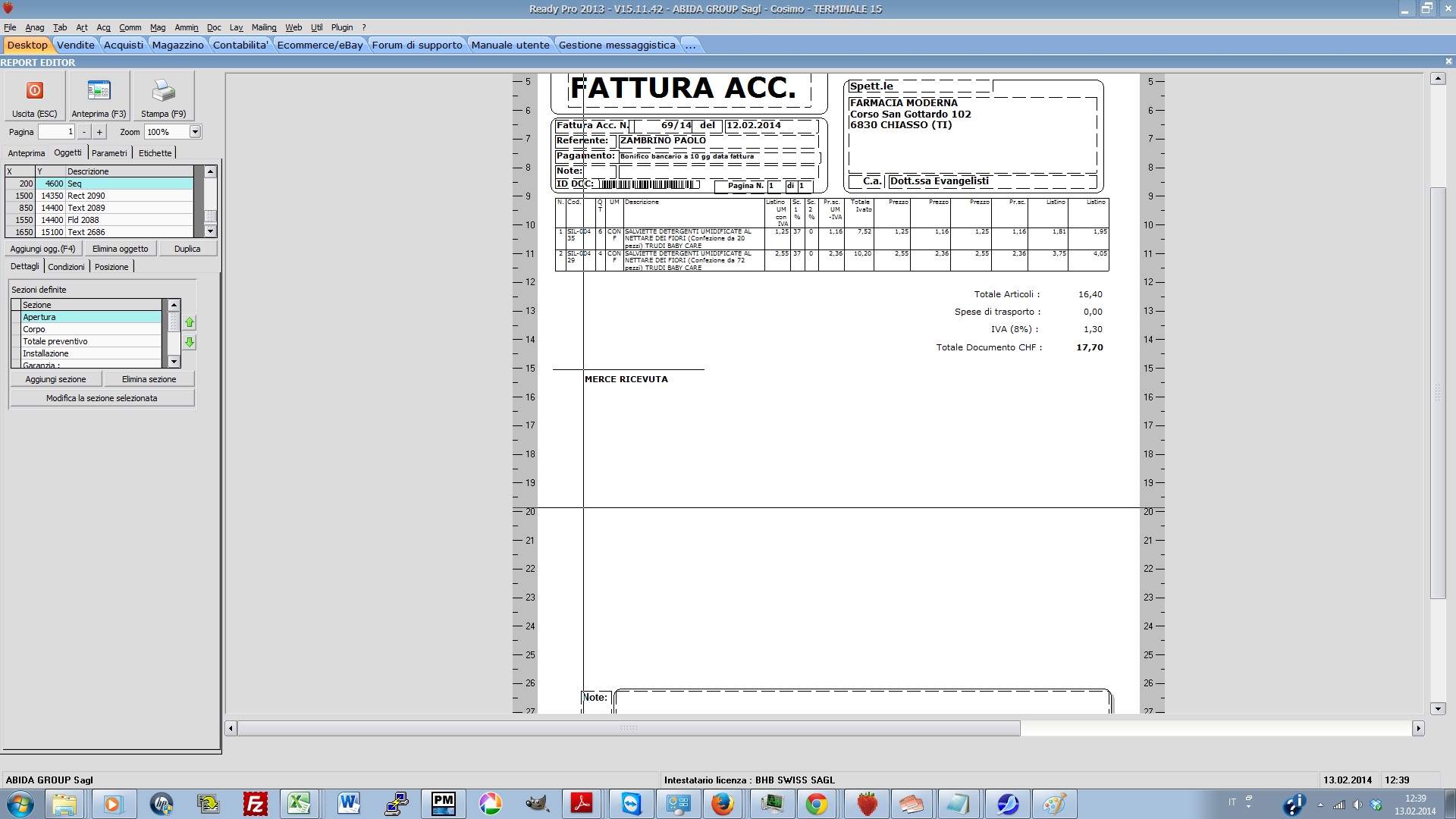Open TeamViewer from taskbar
This screenshot has width=1456, height=819.
click(x=631, y=804)
